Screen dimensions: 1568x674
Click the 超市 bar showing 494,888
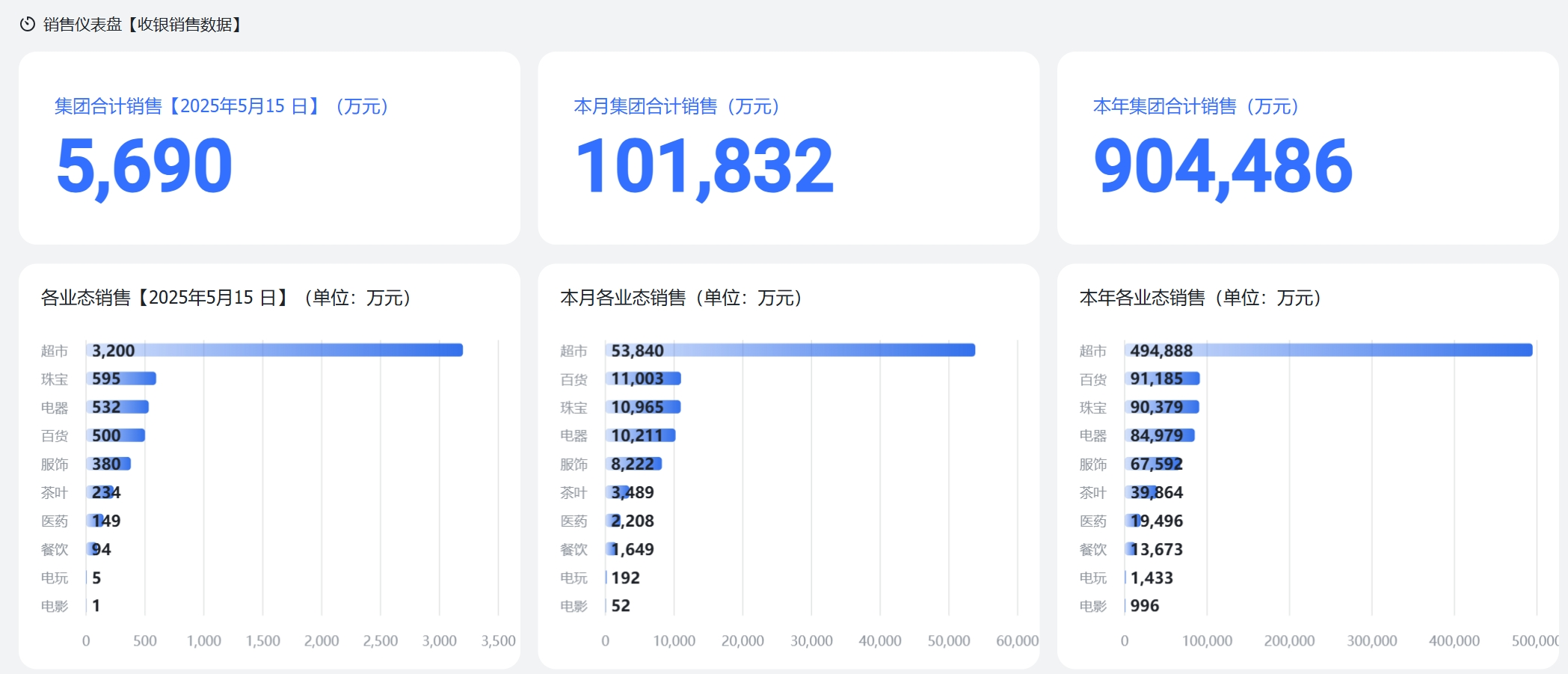pos(1329,350)
